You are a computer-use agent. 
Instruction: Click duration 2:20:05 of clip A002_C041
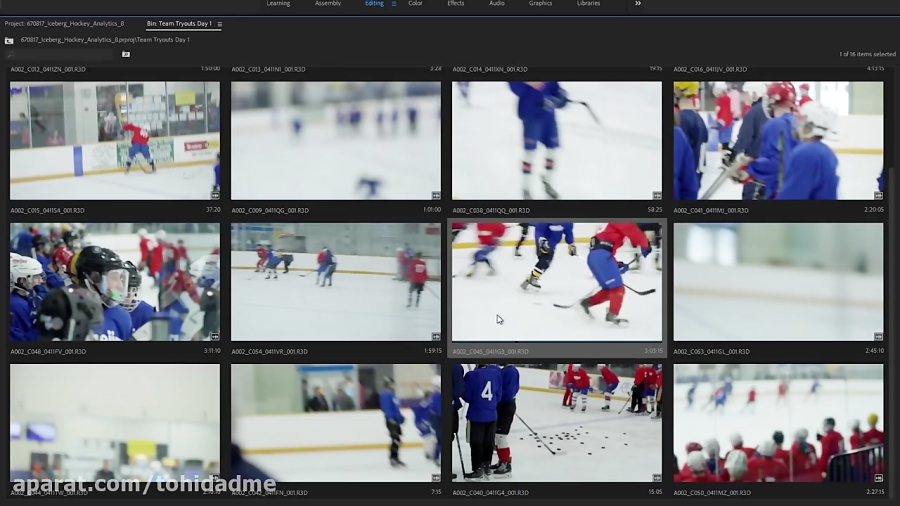coord(874,210)
